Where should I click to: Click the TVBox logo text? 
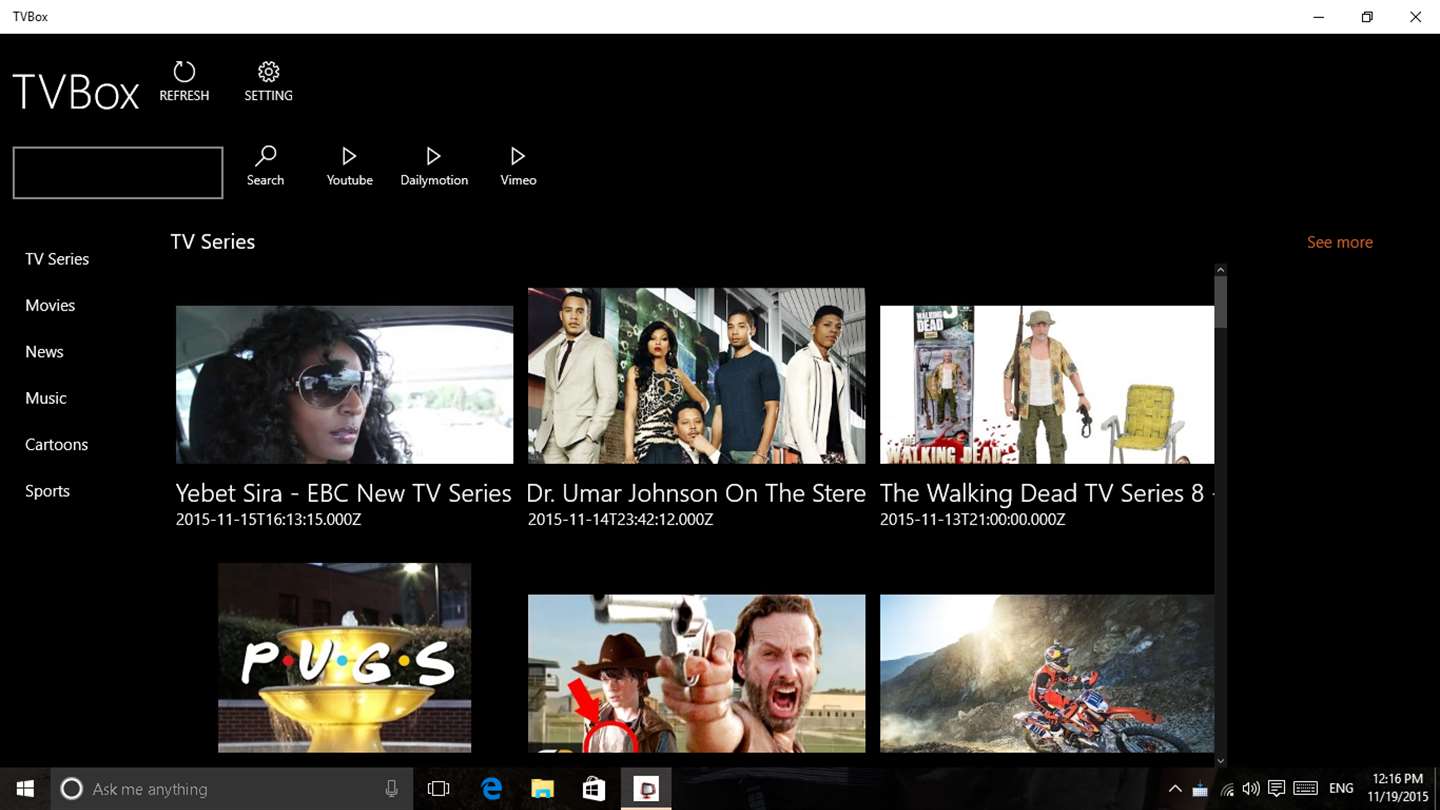[x=76, y=92]
